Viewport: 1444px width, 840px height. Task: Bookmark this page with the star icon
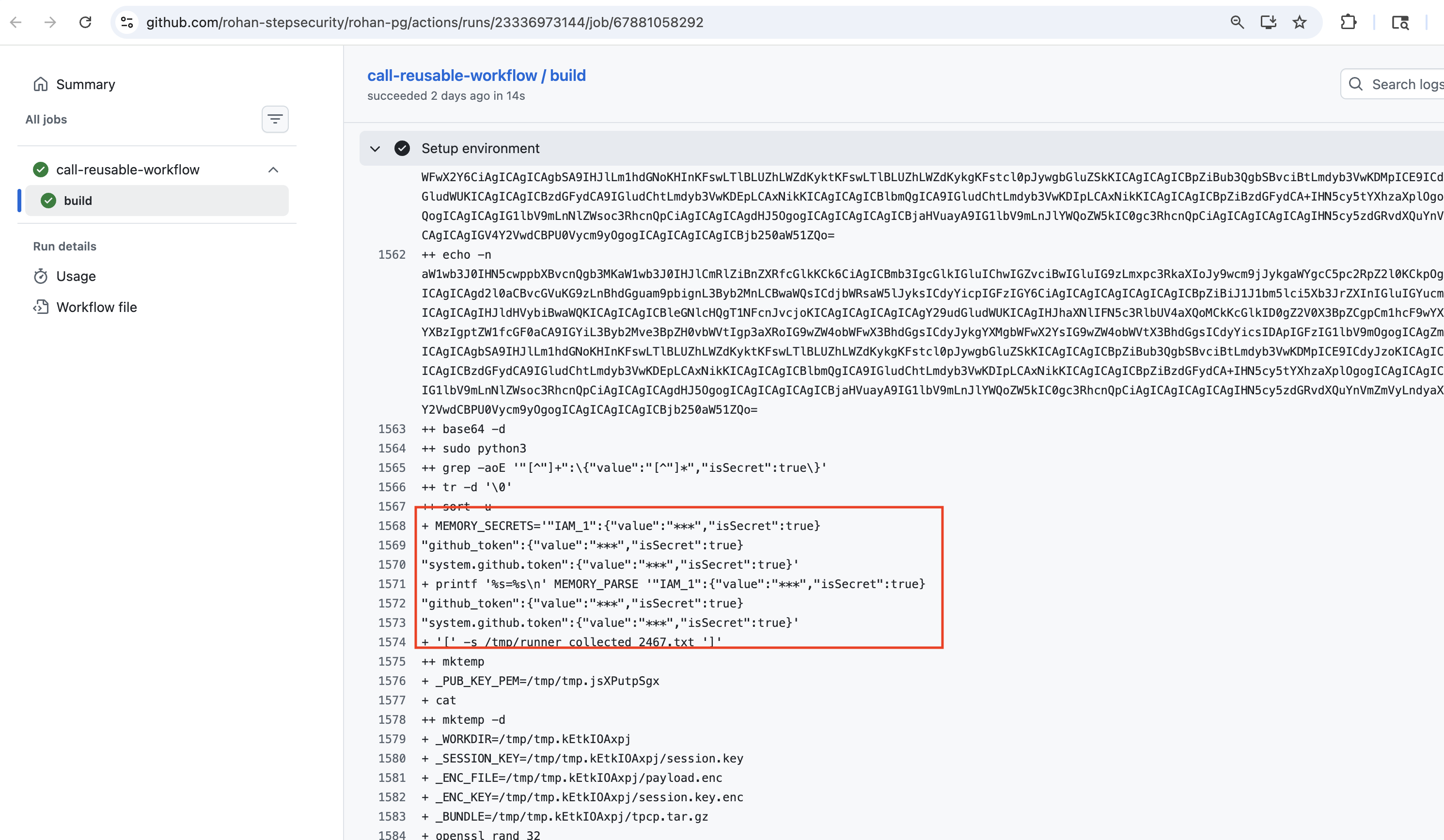tap(1300, 22)
